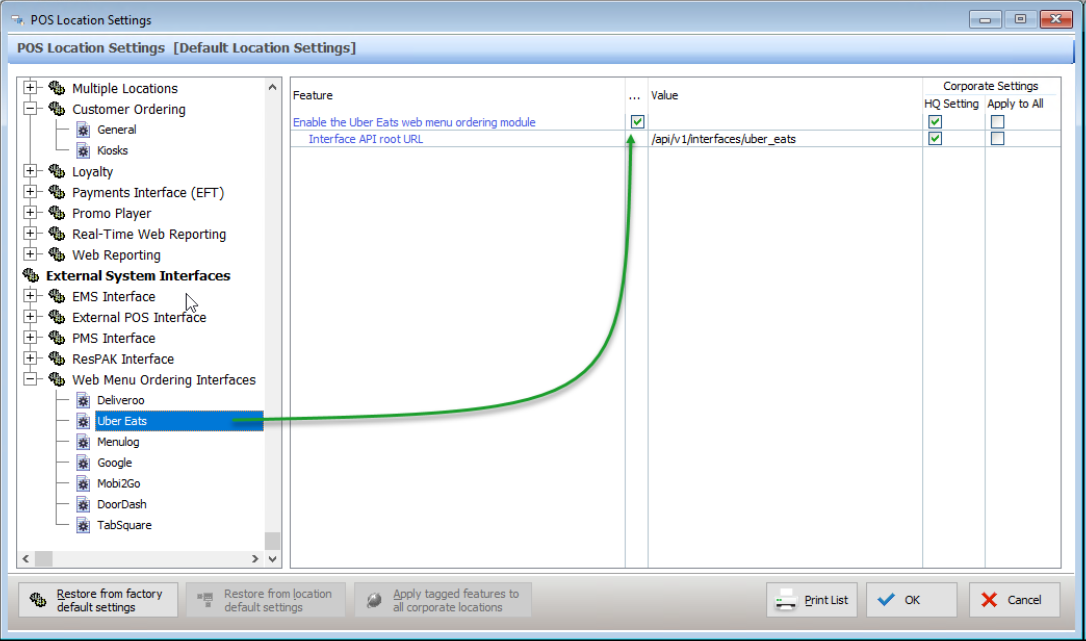Expand the PMS Interface tree node
The height and width of the screenshot is (641, 1086).
coord(31,339)
